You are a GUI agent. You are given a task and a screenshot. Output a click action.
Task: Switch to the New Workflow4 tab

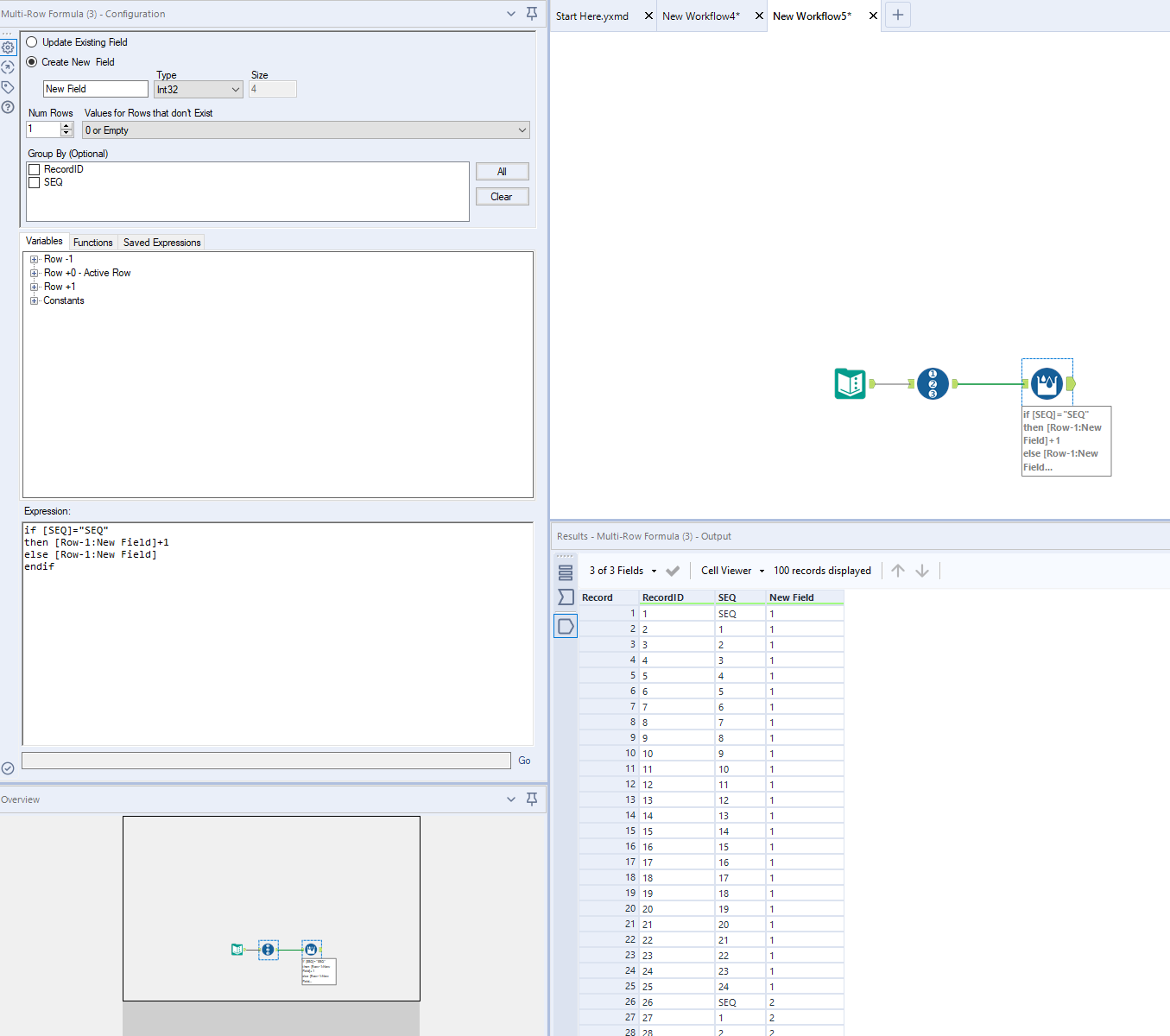pos(701,15)
